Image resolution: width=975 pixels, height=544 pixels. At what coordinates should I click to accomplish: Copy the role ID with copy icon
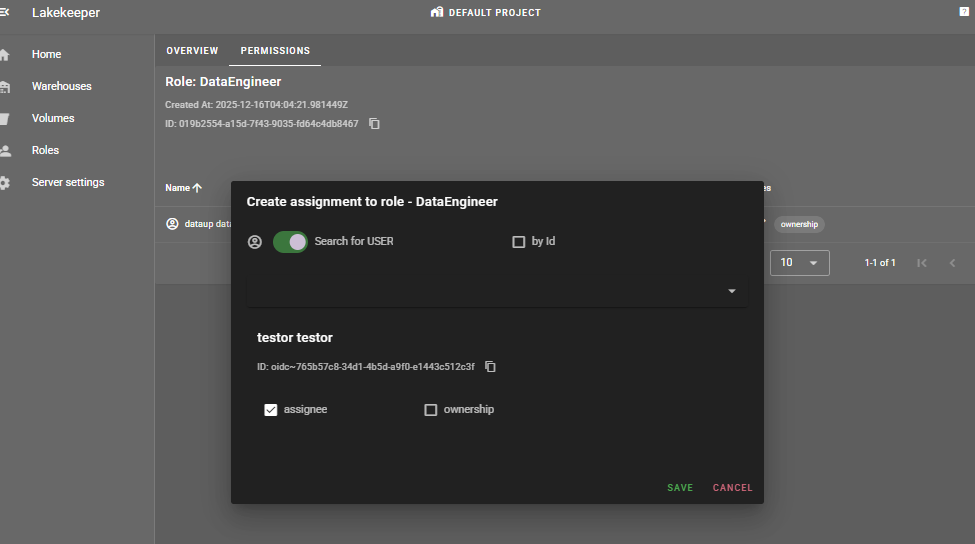(x=374, y=124)
